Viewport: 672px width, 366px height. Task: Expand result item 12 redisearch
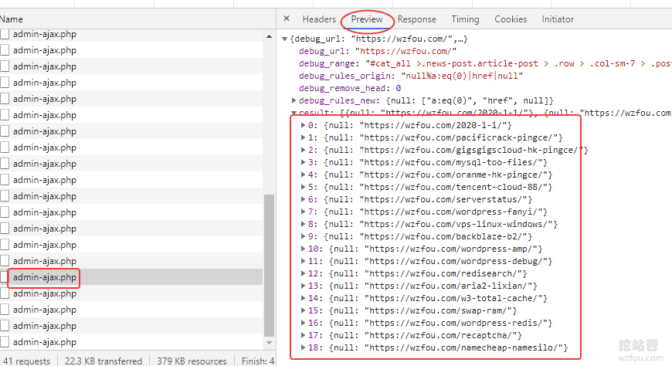(x=303, y=273)
